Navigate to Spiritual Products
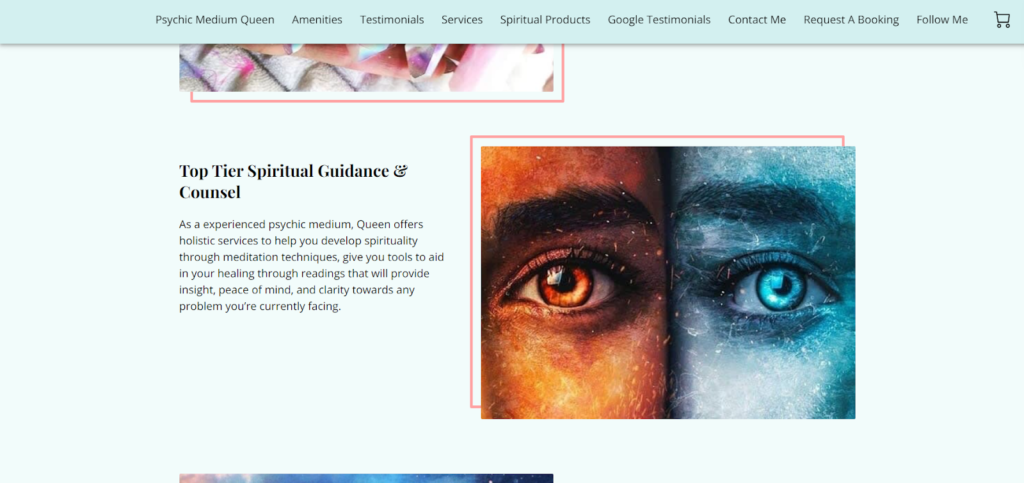Image resolution: width=1024 pixels, height=483 pixels. 545,20
